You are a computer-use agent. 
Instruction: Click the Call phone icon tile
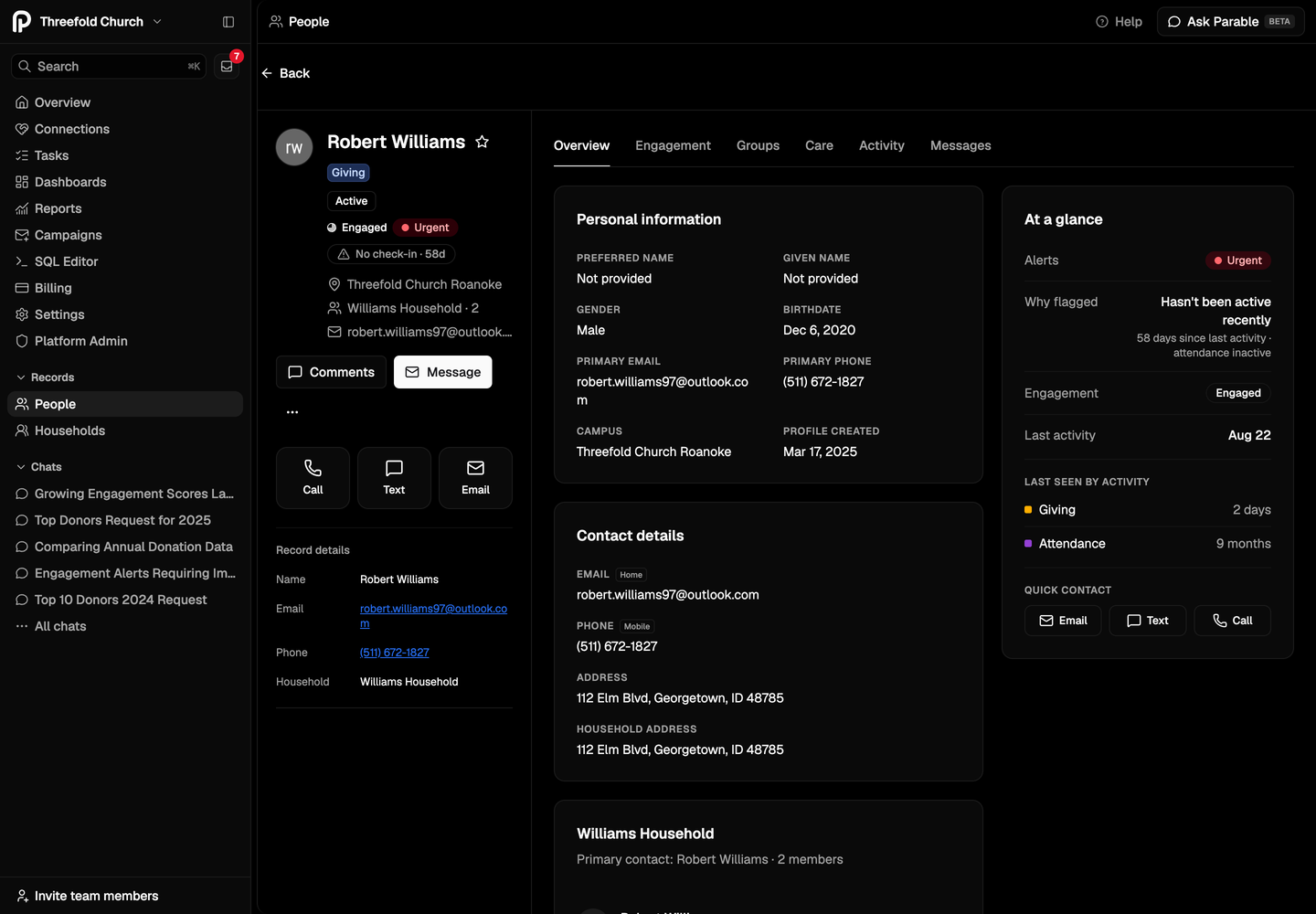coord(313,478)
